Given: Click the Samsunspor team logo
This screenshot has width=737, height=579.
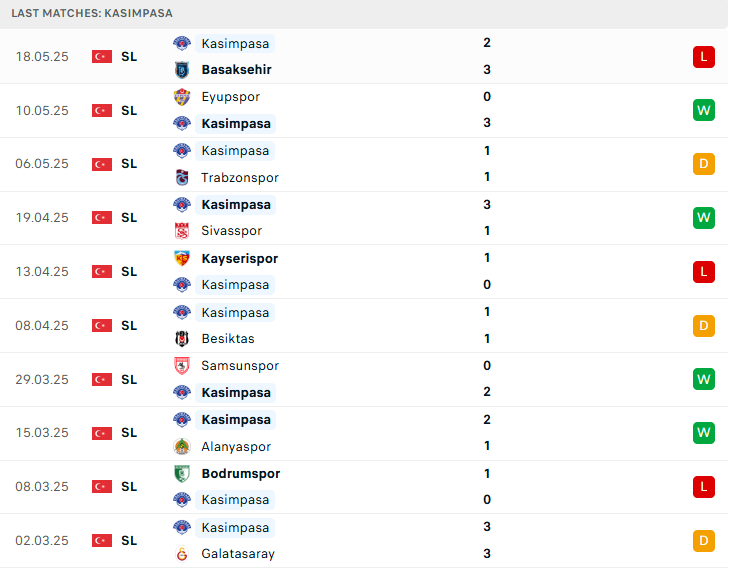Looking at the screenshot, I should [182, 366].
